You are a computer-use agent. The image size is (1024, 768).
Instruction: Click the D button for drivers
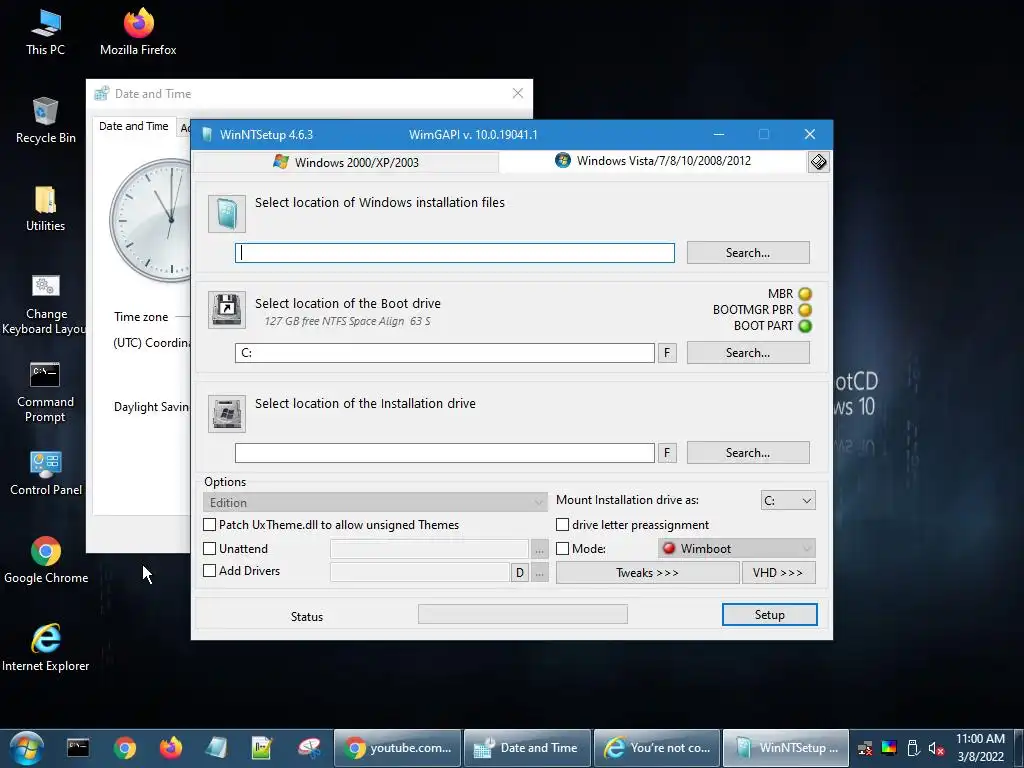(x=519, y=573)
